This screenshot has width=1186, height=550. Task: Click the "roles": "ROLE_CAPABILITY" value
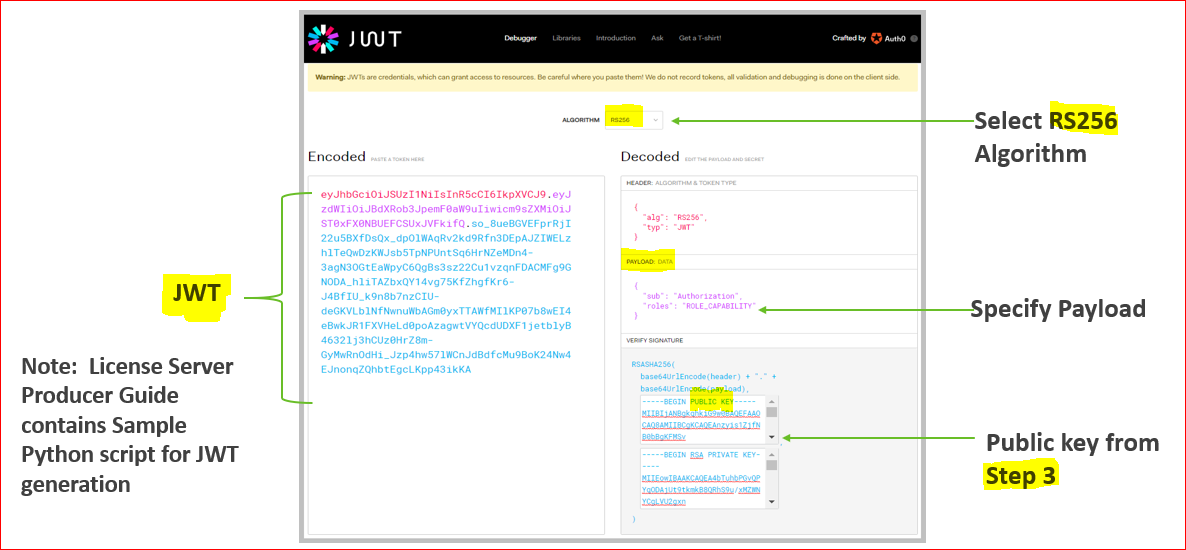[719, 306]
